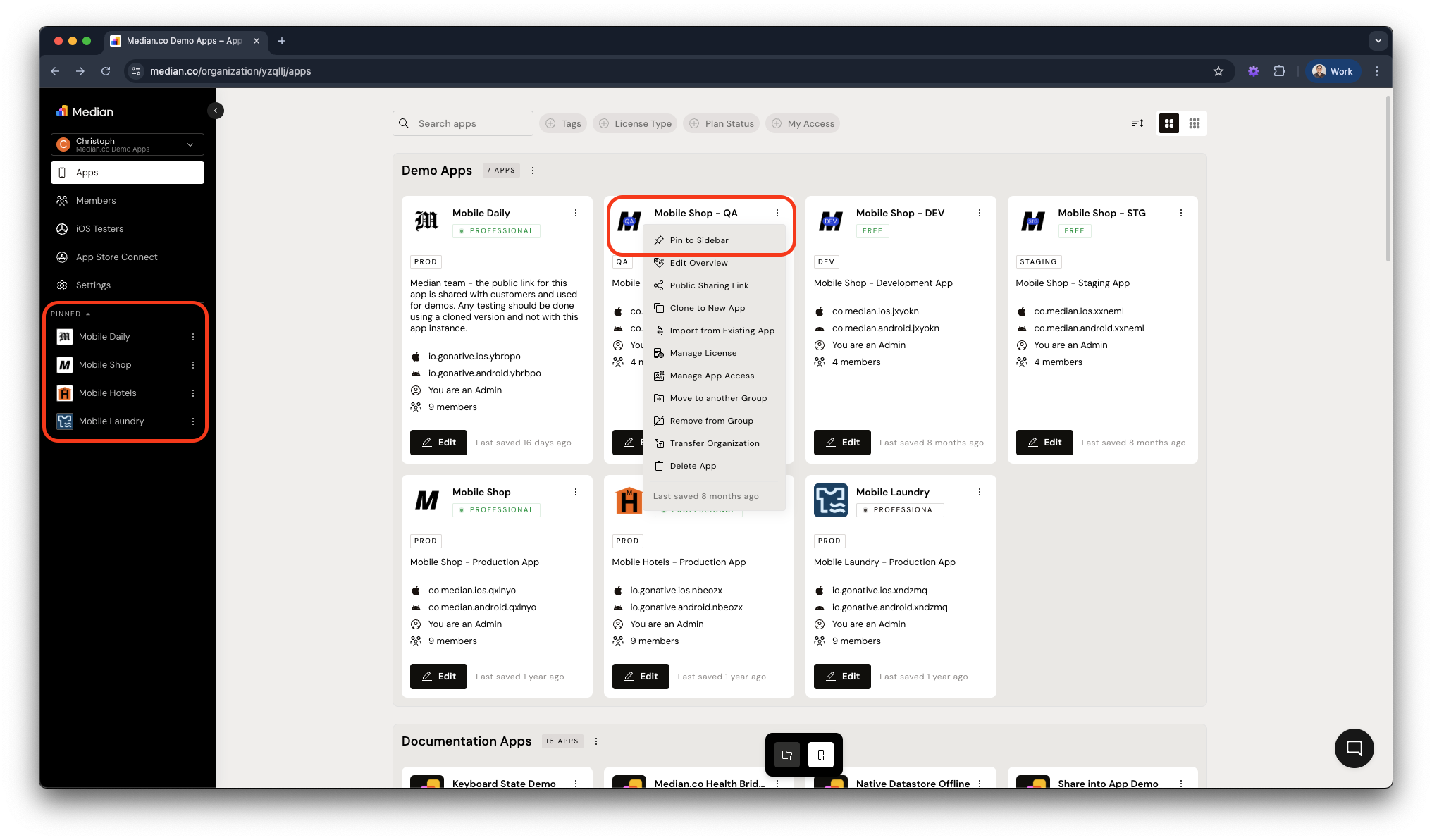Viewport: 1432px width, 840px height.
Task: Open Documentation Apps group options menu
Action: [x=596, y=741]
